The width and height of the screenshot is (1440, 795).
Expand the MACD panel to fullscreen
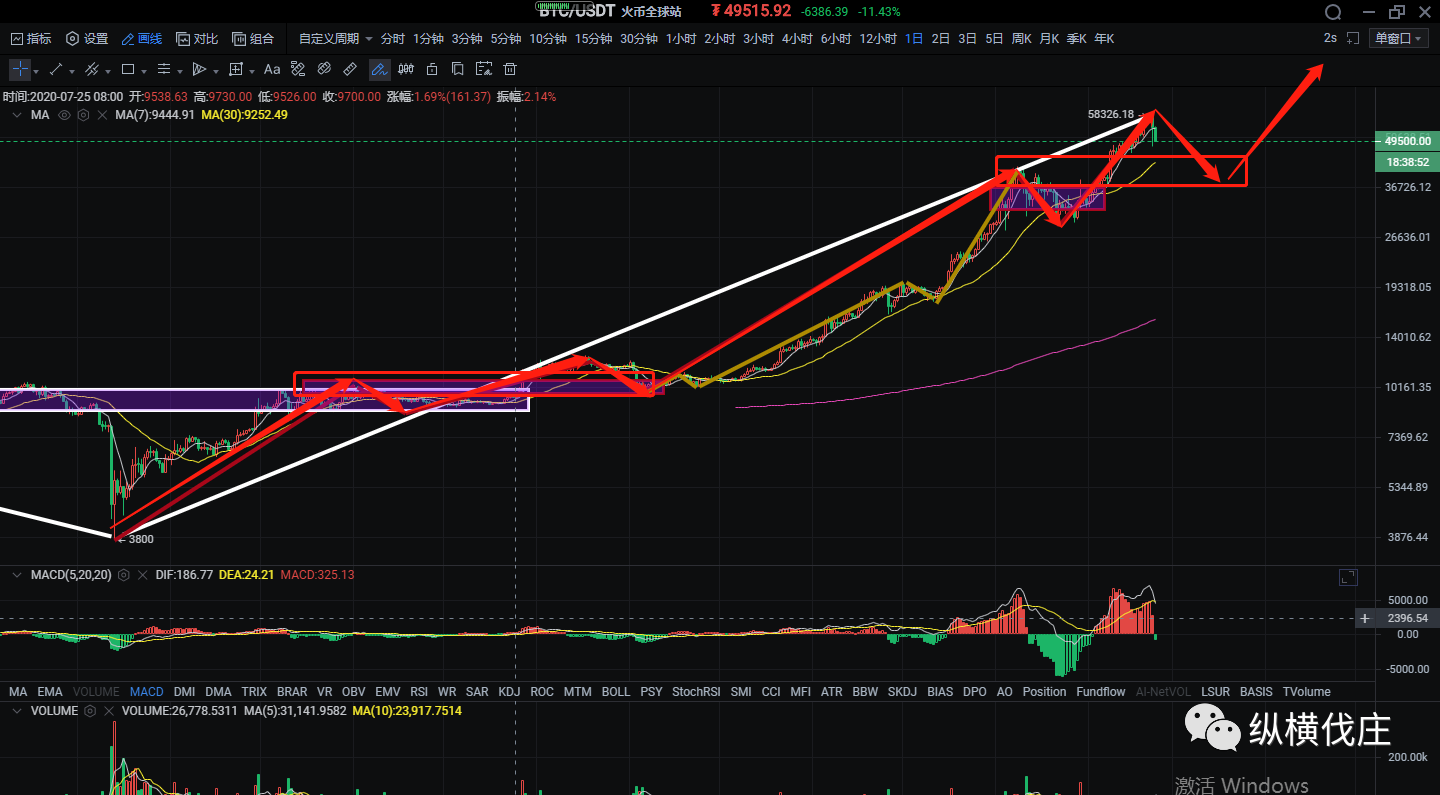pos(1348,577)
